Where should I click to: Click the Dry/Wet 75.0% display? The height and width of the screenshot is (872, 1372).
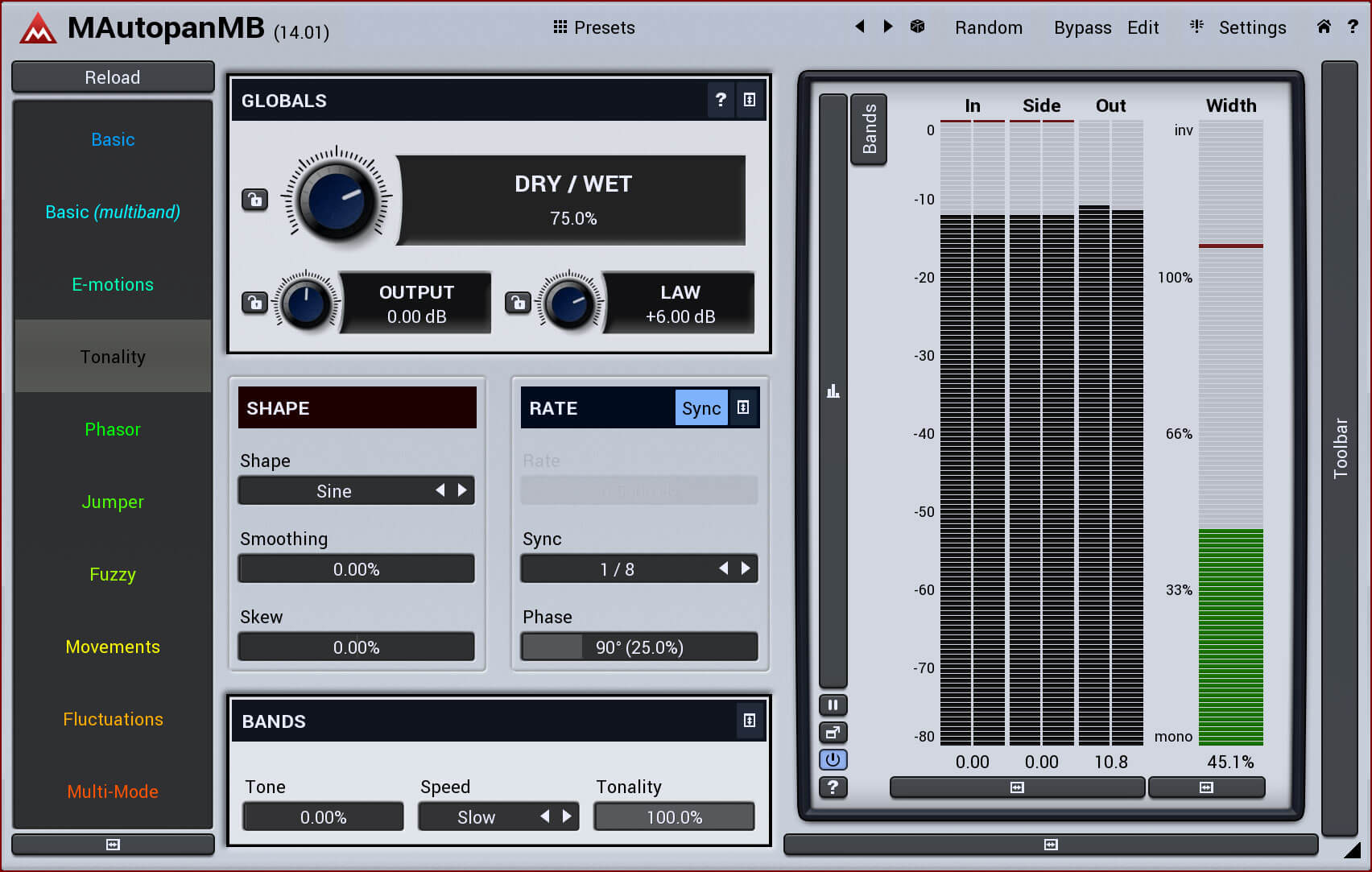(573, 200)
